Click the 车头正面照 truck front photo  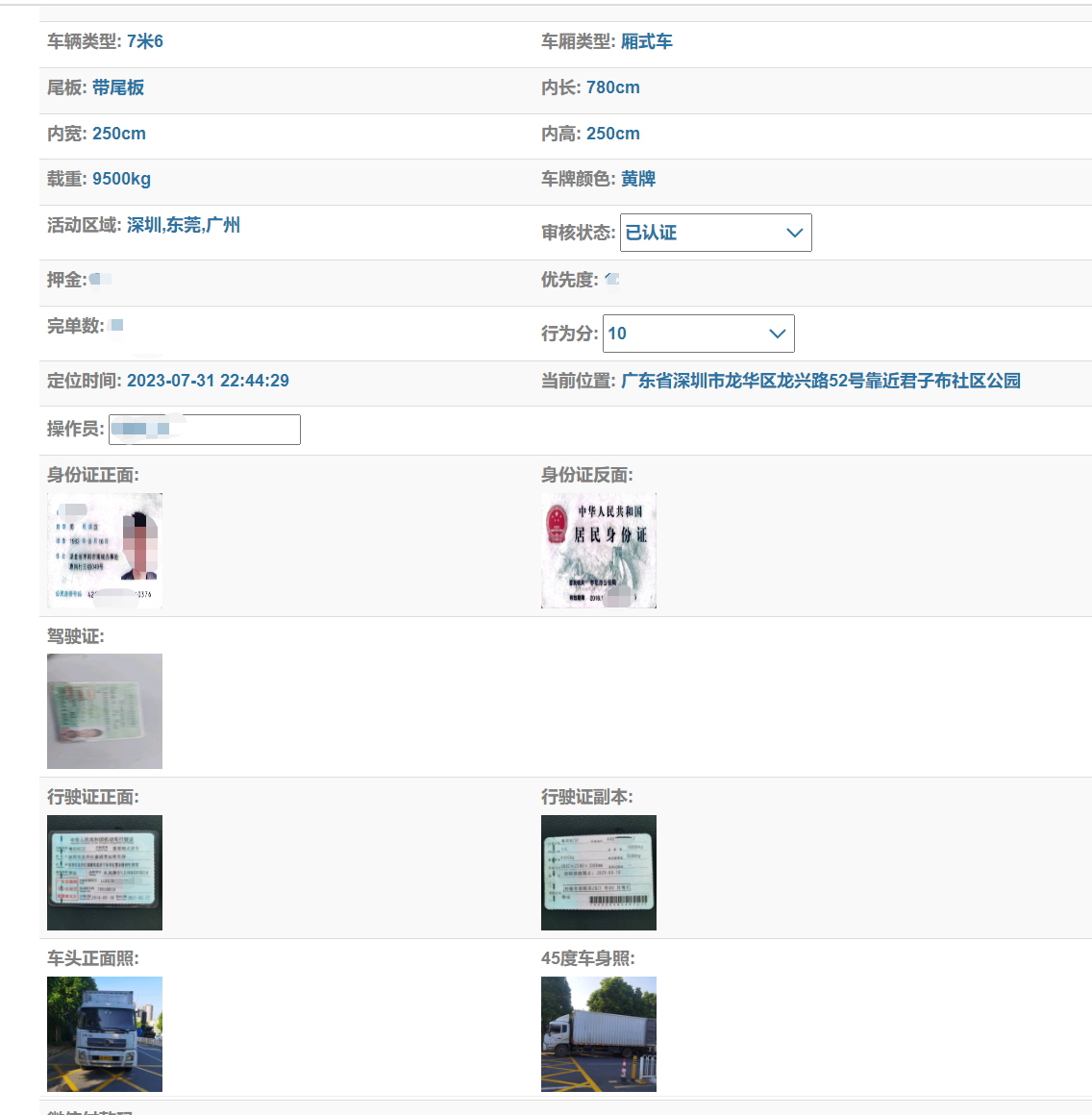coord(105,1033)
